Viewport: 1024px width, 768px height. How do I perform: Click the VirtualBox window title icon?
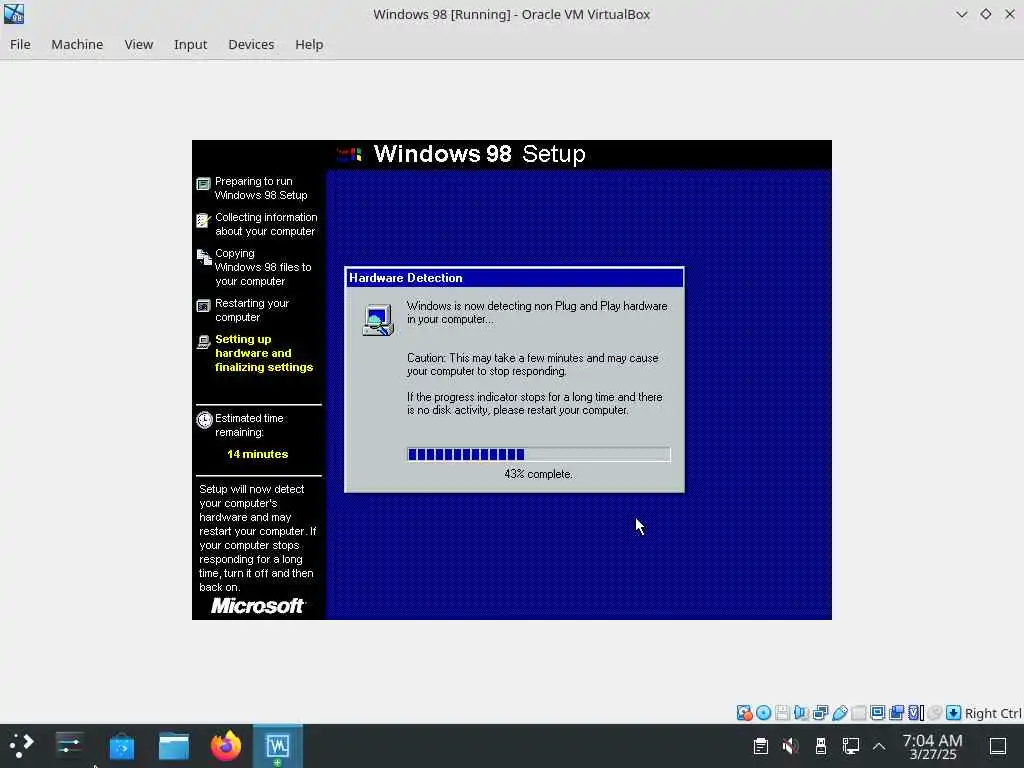tap(14, 14)
